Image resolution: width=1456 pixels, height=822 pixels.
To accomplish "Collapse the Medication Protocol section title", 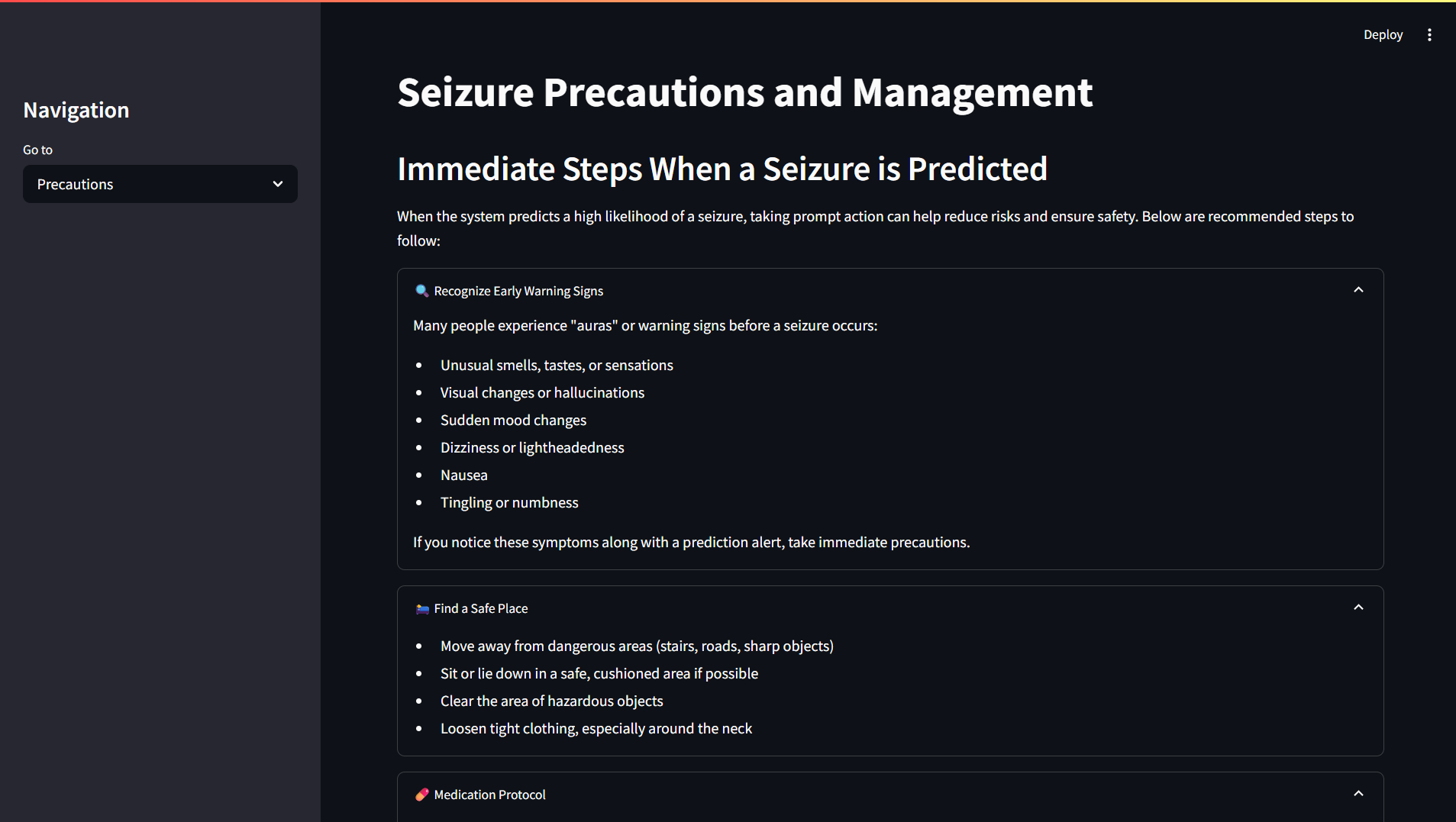I will (x=489, y=795).
